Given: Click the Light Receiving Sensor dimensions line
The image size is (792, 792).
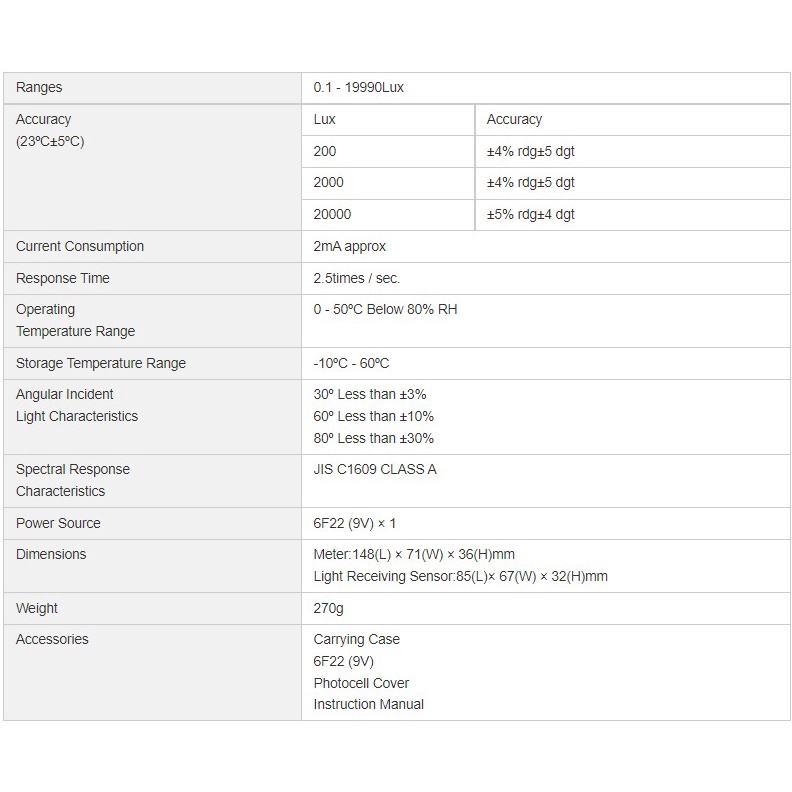Looking at the screenshot, I should tap(461, 577).
